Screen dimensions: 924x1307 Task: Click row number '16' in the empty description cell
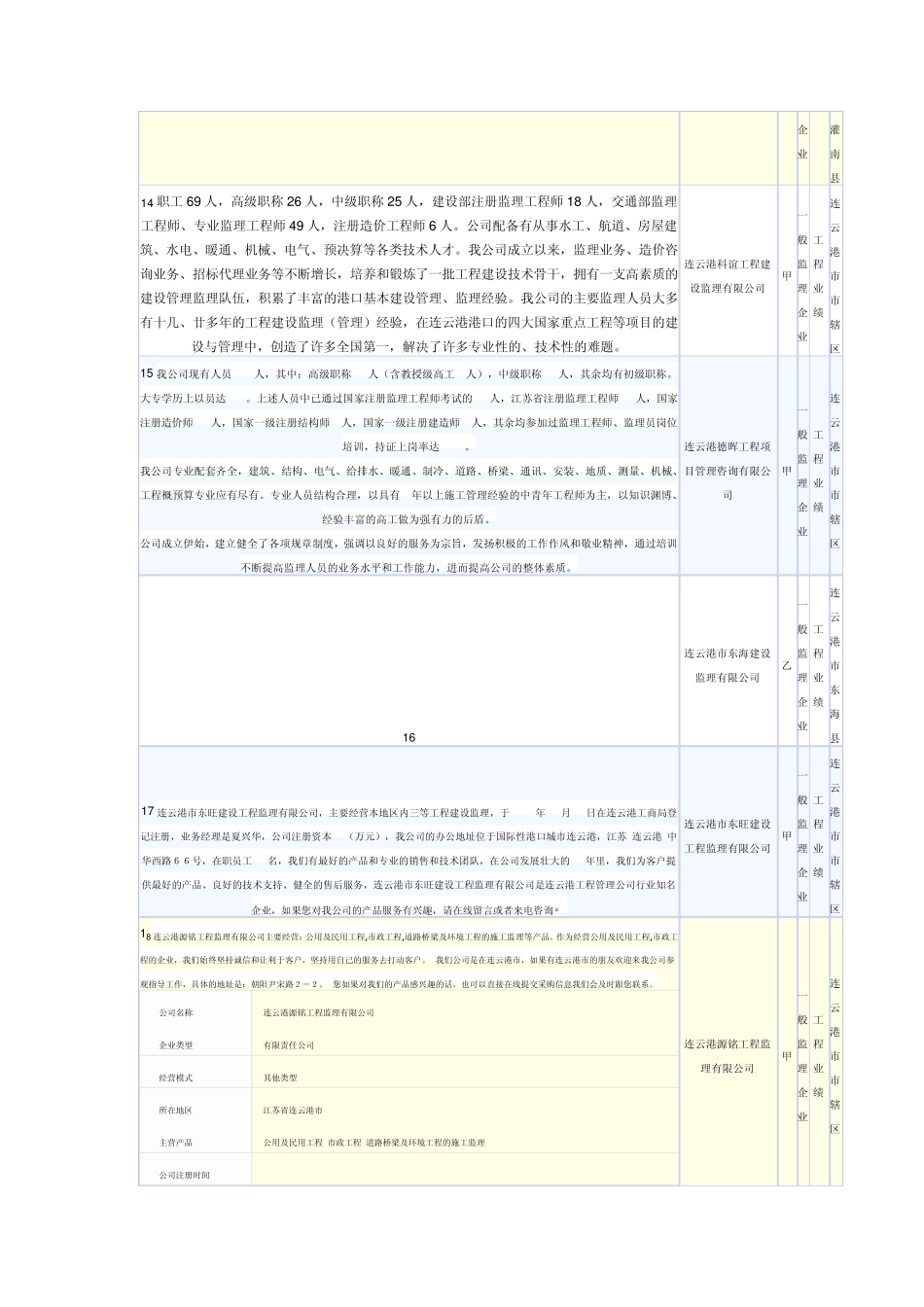[x=409, y=738]
